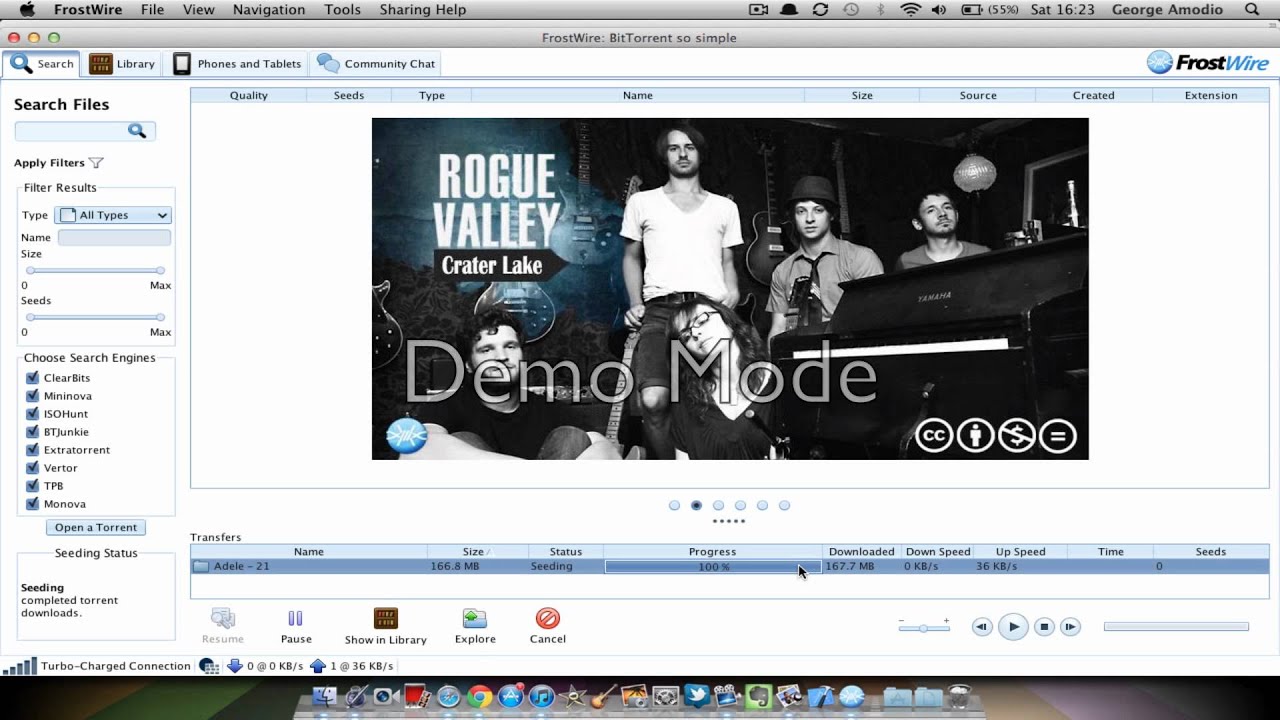Viewport: 1280px width, 720px height.
Task: Switch to Phones and Tablets tab
Action: 237,64
